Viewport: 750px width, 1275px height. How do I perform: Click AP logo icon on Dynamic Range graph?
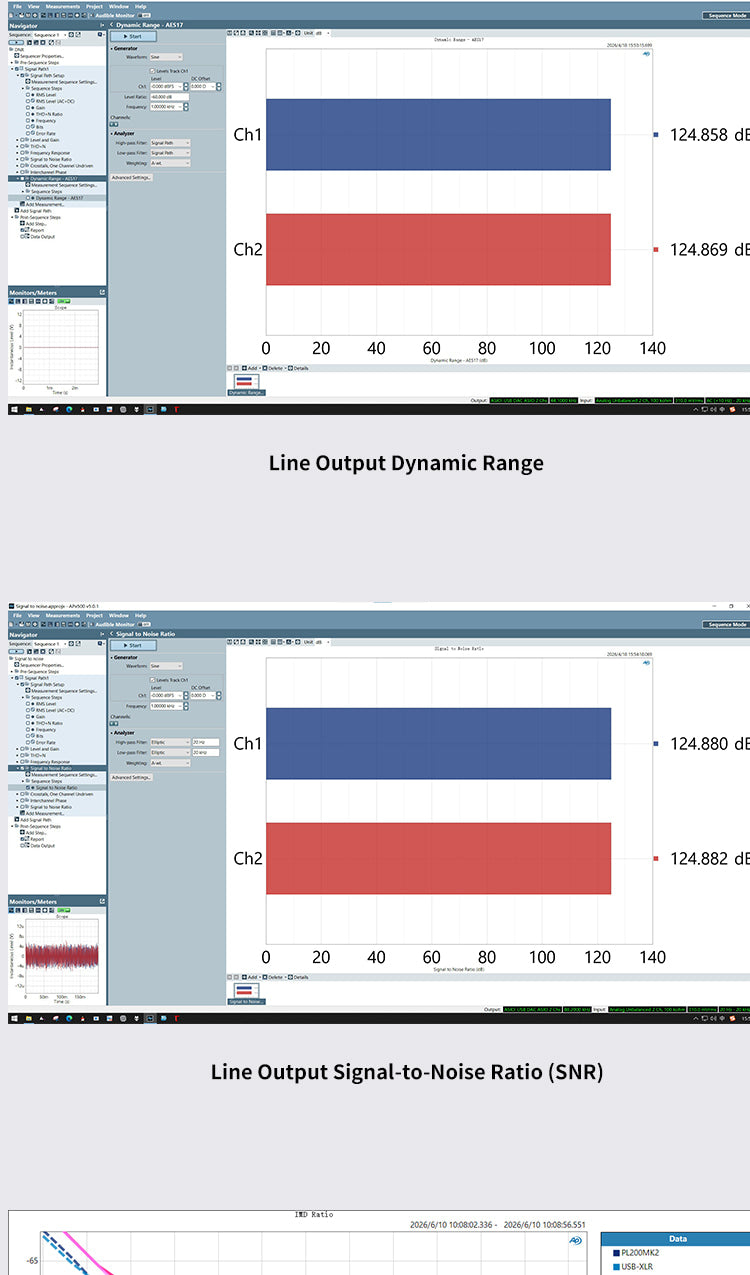click(647, 53)
